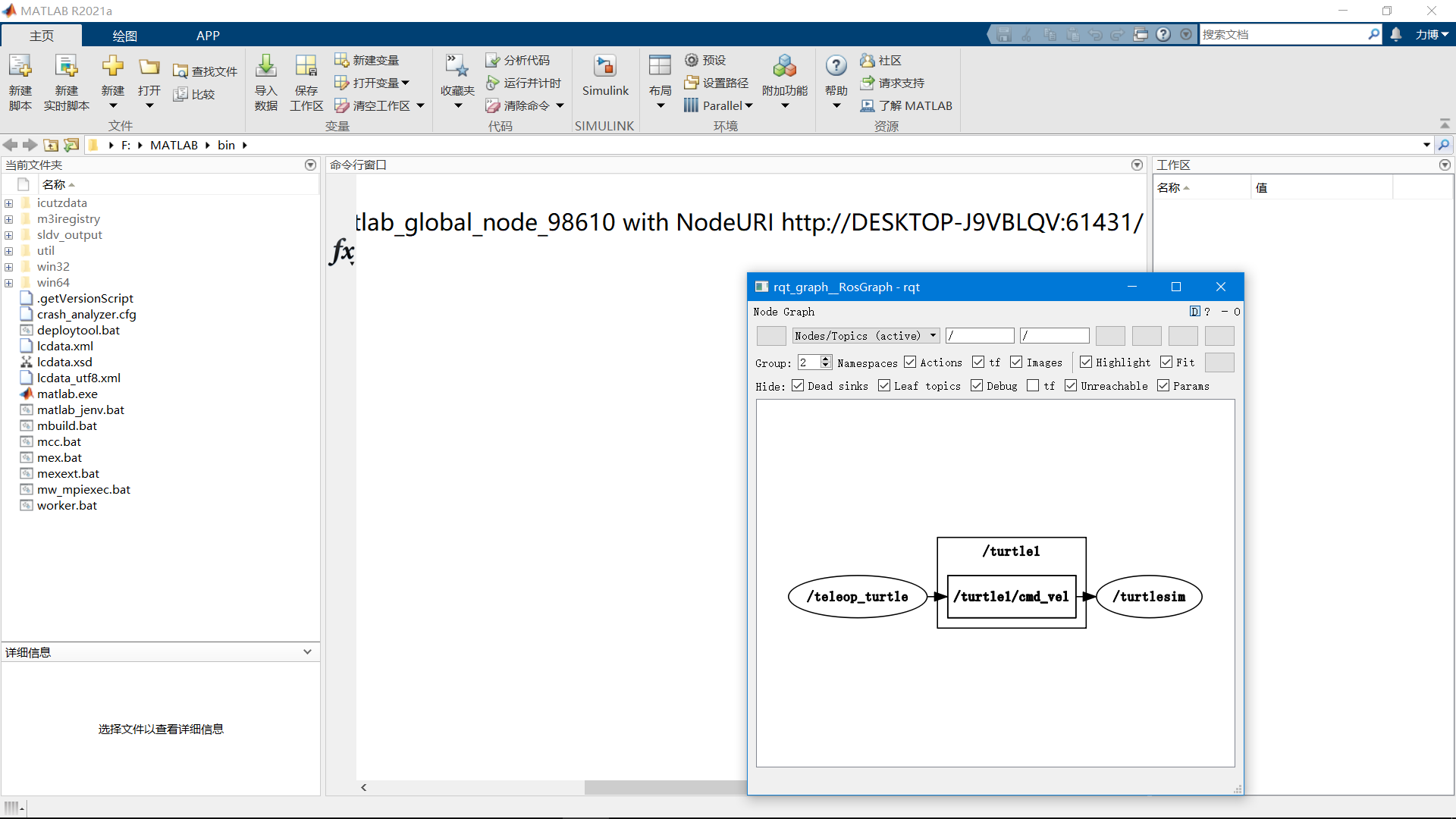Click the Simulink icon in the toolstrip
1456x819 pixels.
[x=604, y=67]
